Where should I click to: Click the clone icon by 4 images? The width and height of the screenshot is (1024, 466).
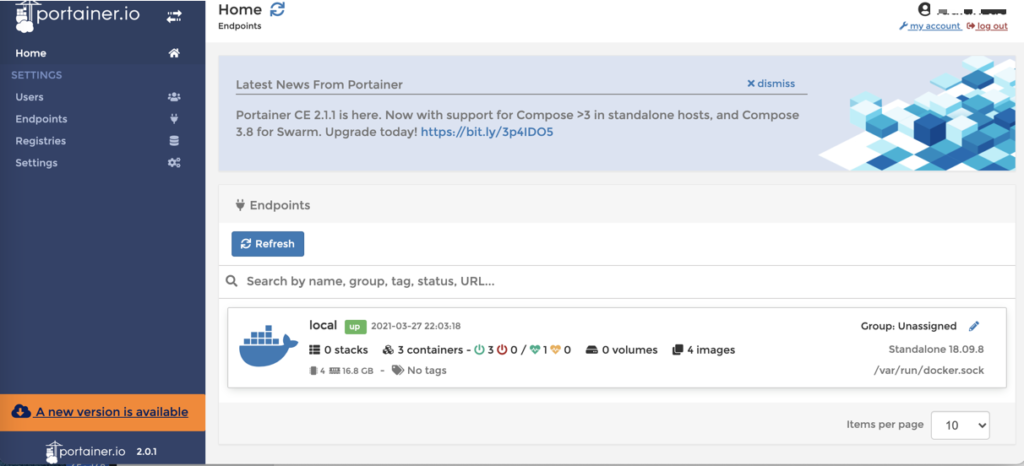point(677,350)
